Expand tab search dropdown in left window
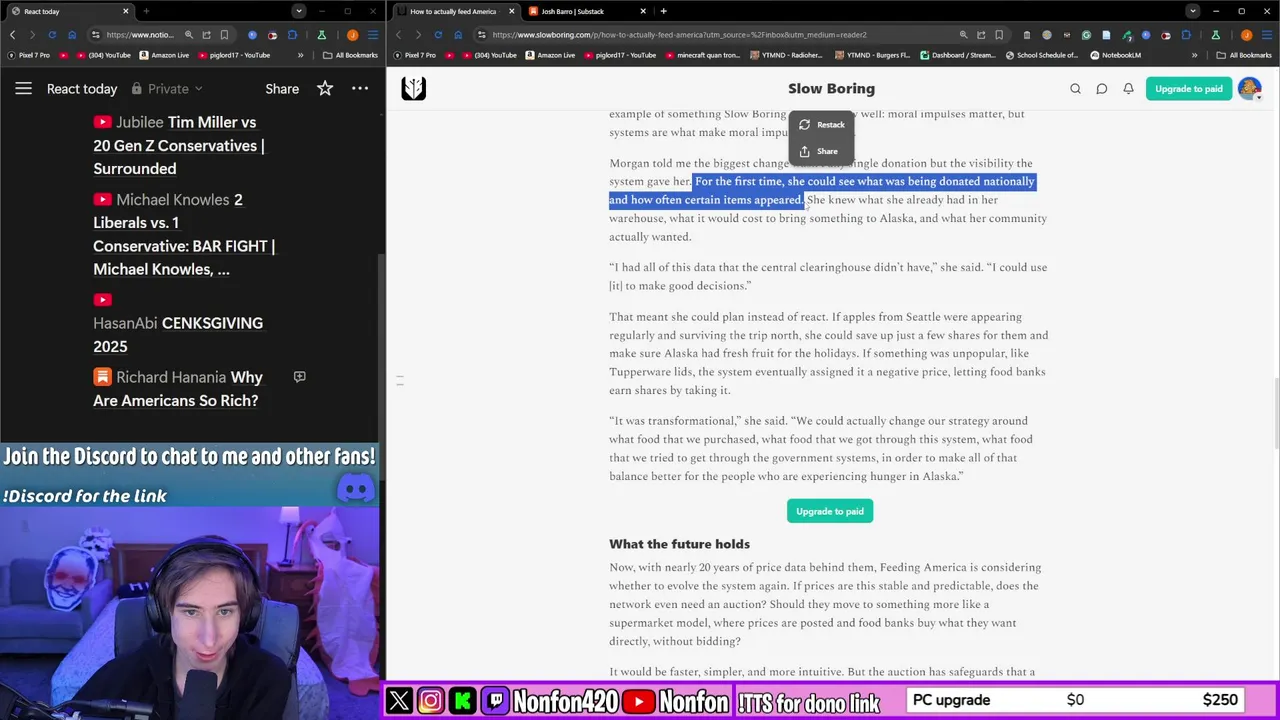The height and width of the screenshot is (720, 1280). click(x=299, y=11)
